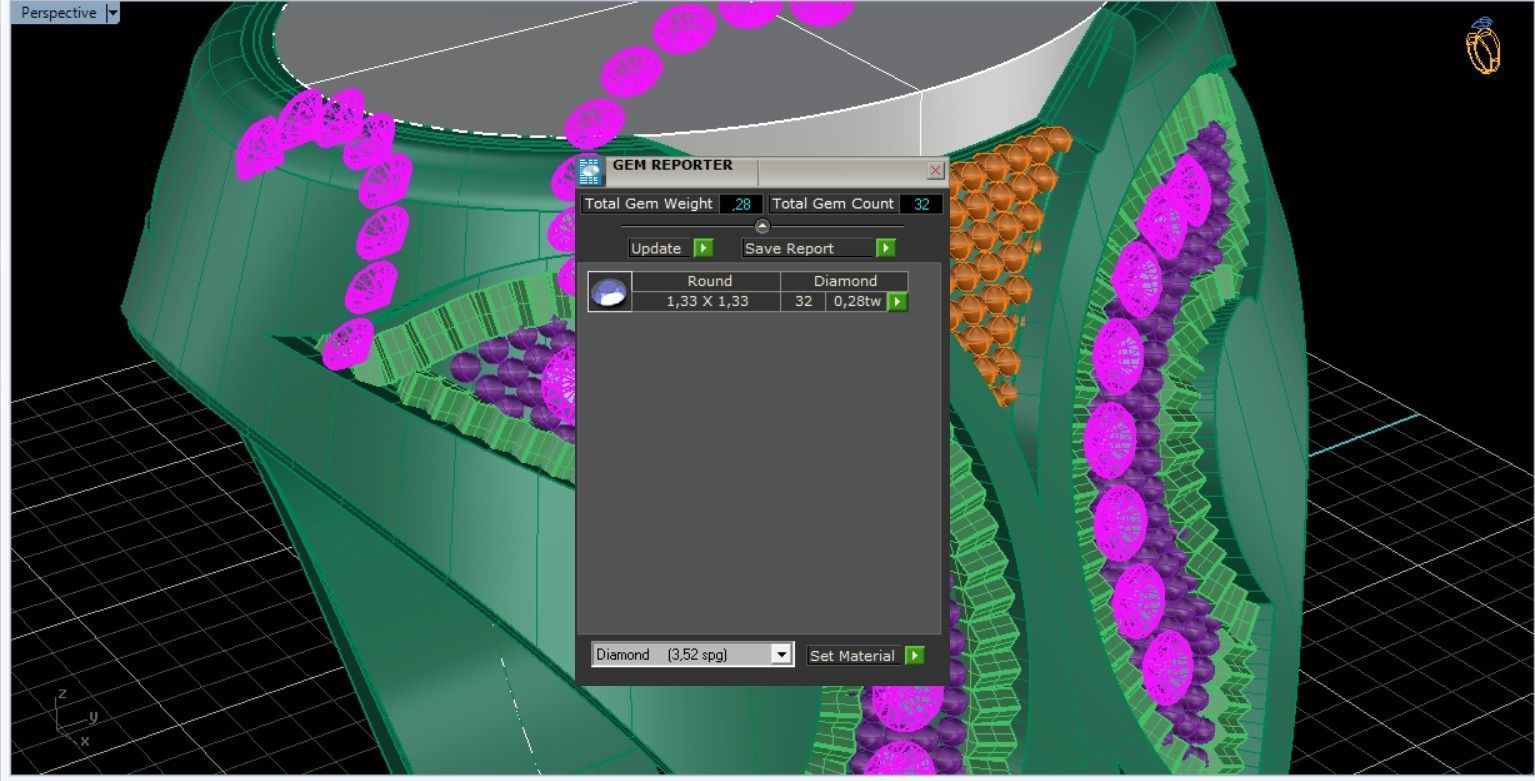Click the 'Total Gem Weight' label
Viewport: 1535px width, 781px height.
[x=649, y=204]
